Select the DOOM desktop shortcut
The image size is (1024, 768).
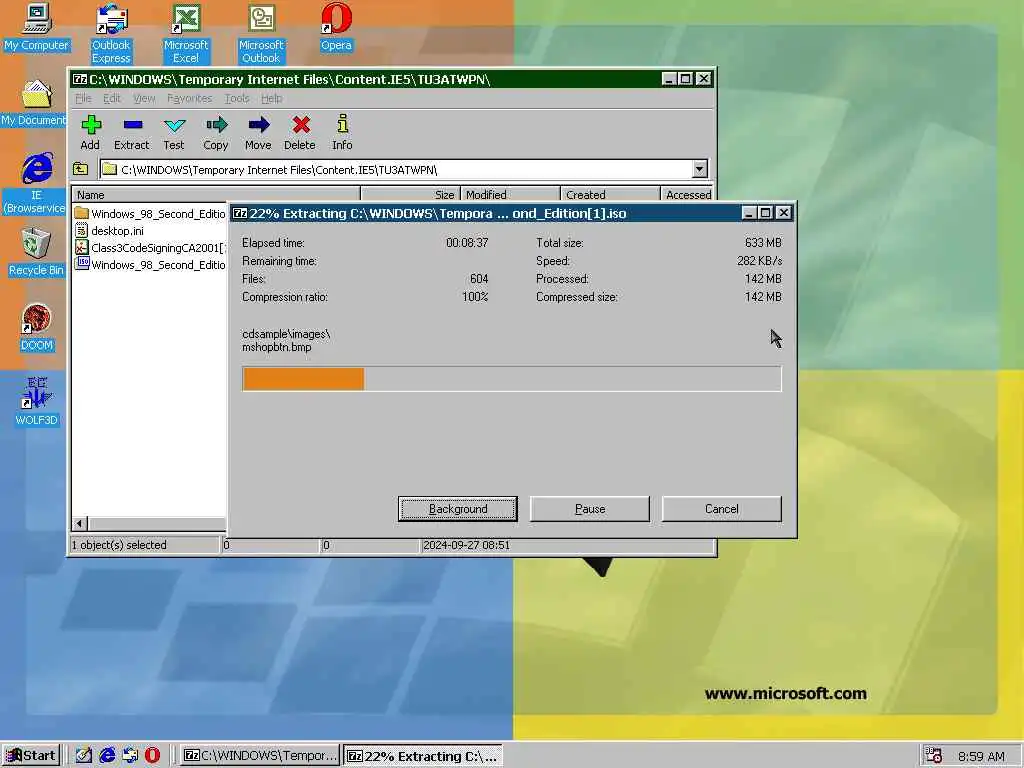36,328
